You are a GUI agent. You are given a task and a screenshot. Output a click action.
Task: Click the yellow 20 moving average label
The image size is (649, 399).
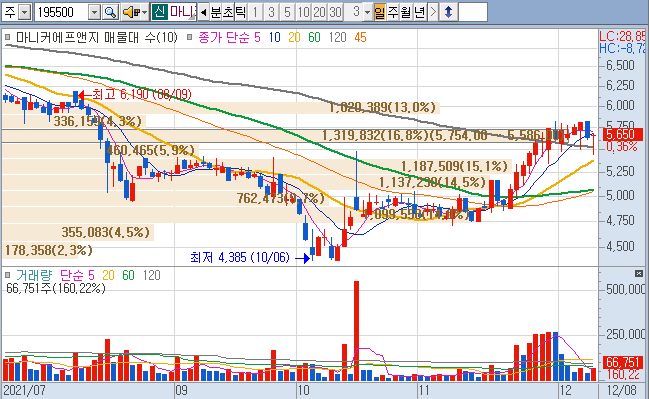coord(294,38)
